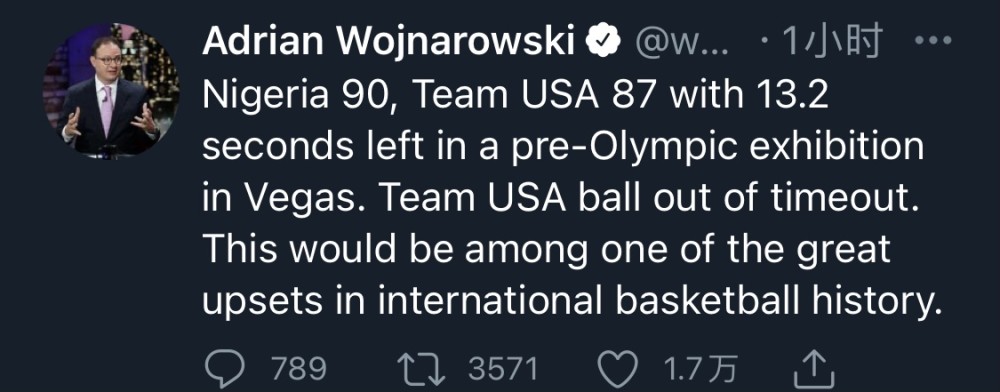
Task: Open tweet via "Nigeria 90, Team USA 87" line
Action: point(515,96)
